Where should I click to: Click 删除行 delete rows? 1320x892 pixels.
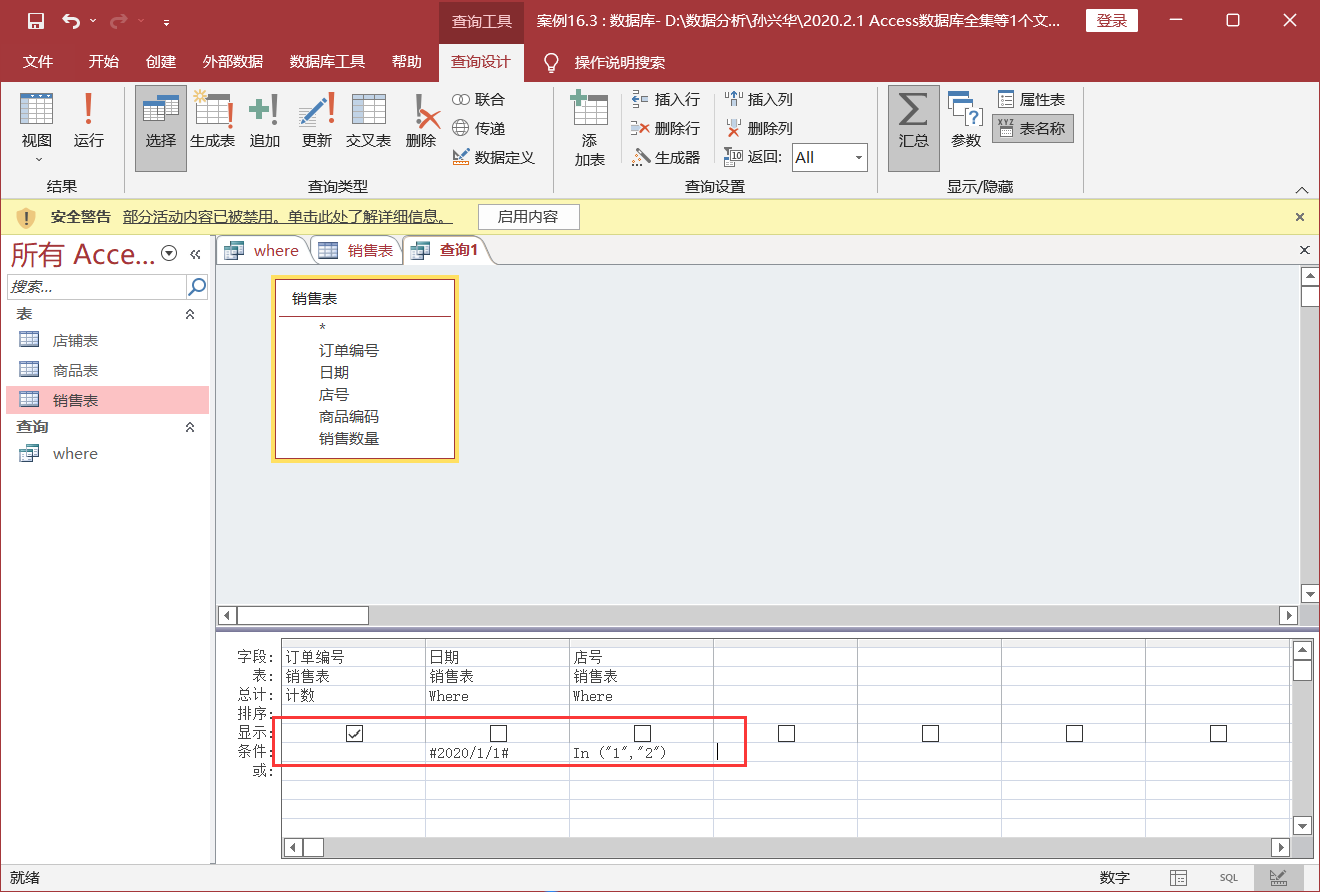point(666,128)
